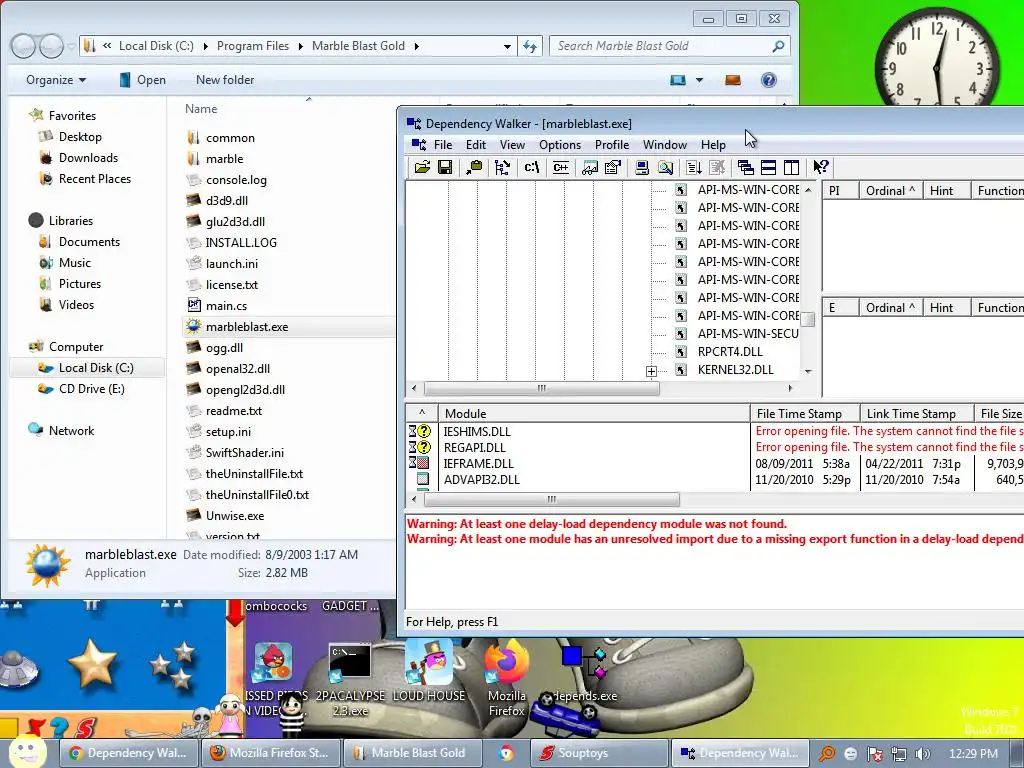Open the Help menu in Dependency Walker
This screenshot has height=768, width=1024.
coord(713,145)
